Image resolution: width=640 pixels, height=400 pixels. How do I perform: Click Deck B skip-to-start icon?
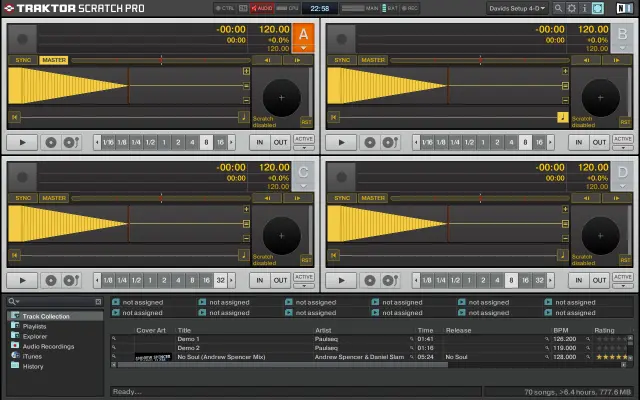coord(333,117)
